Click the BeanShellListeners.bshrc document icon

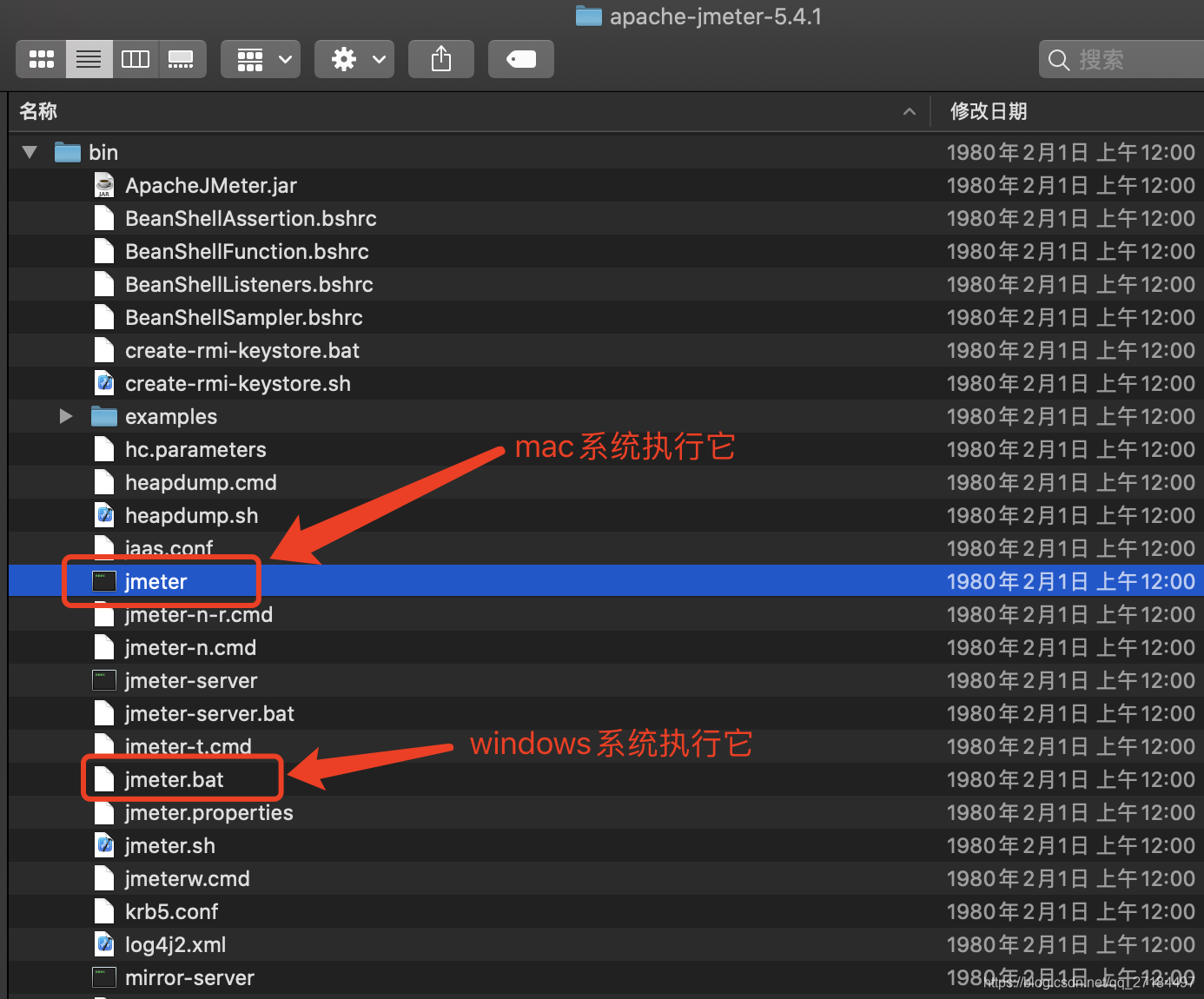(104, 284)
